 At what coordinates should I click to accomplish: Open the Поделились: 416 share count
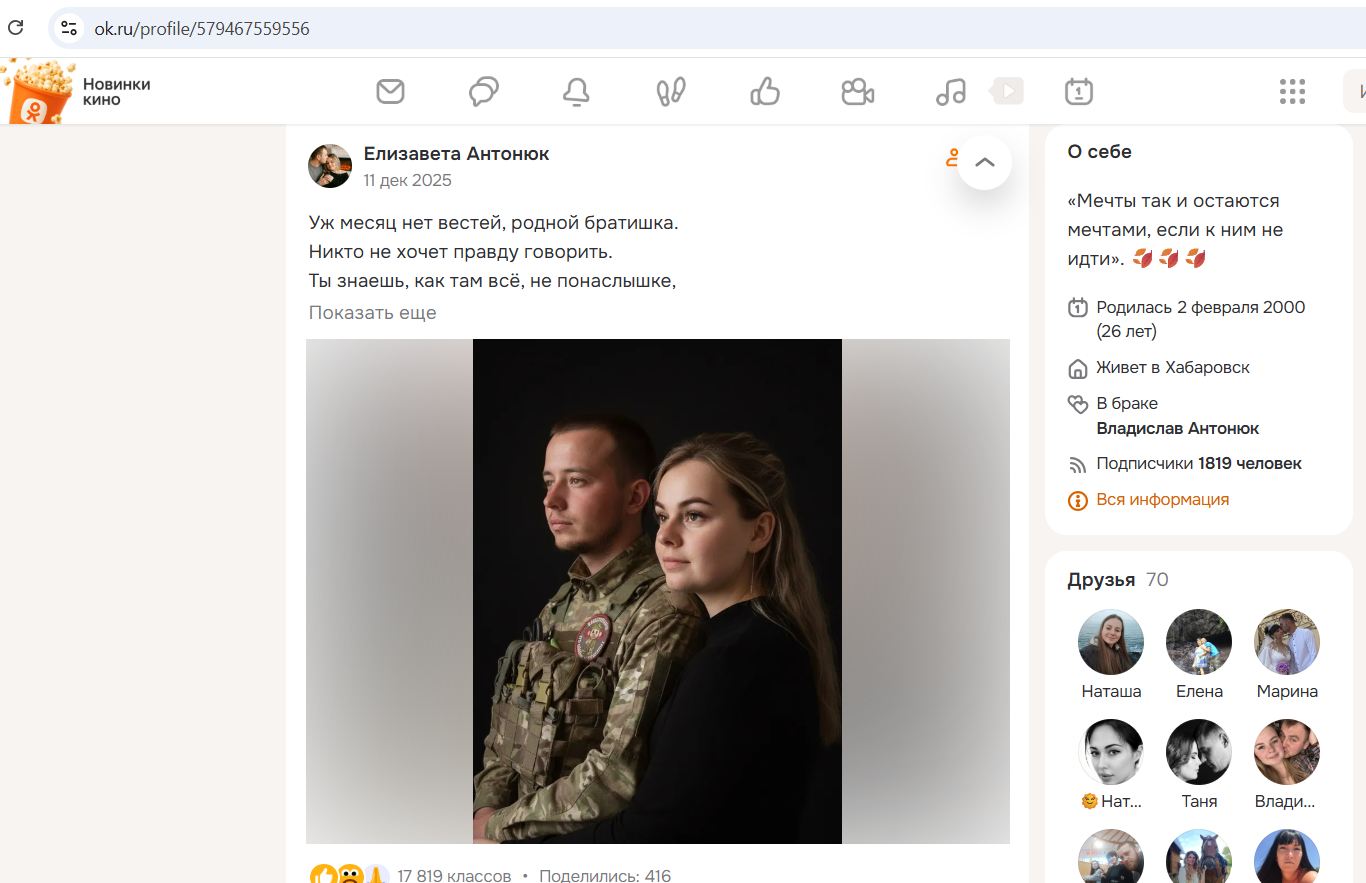(x=605, y=876)
